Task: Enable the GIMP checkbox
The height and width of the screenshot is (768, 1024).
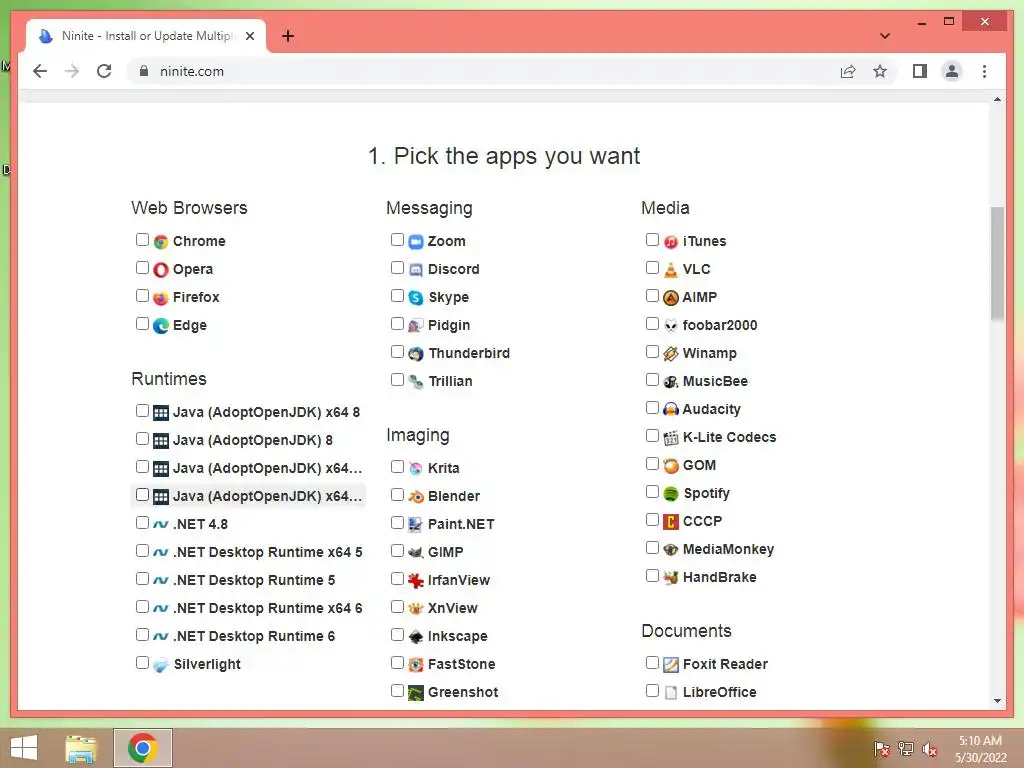Action: 397,551
